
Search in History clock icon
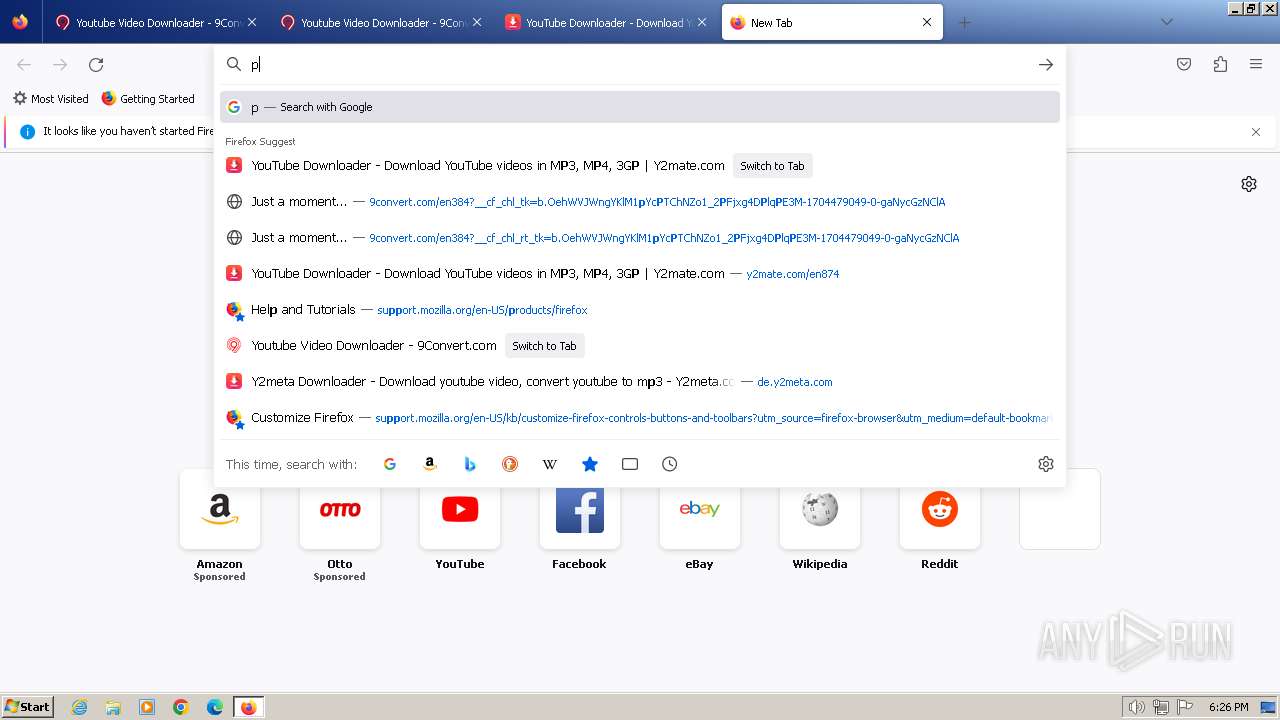670,464
